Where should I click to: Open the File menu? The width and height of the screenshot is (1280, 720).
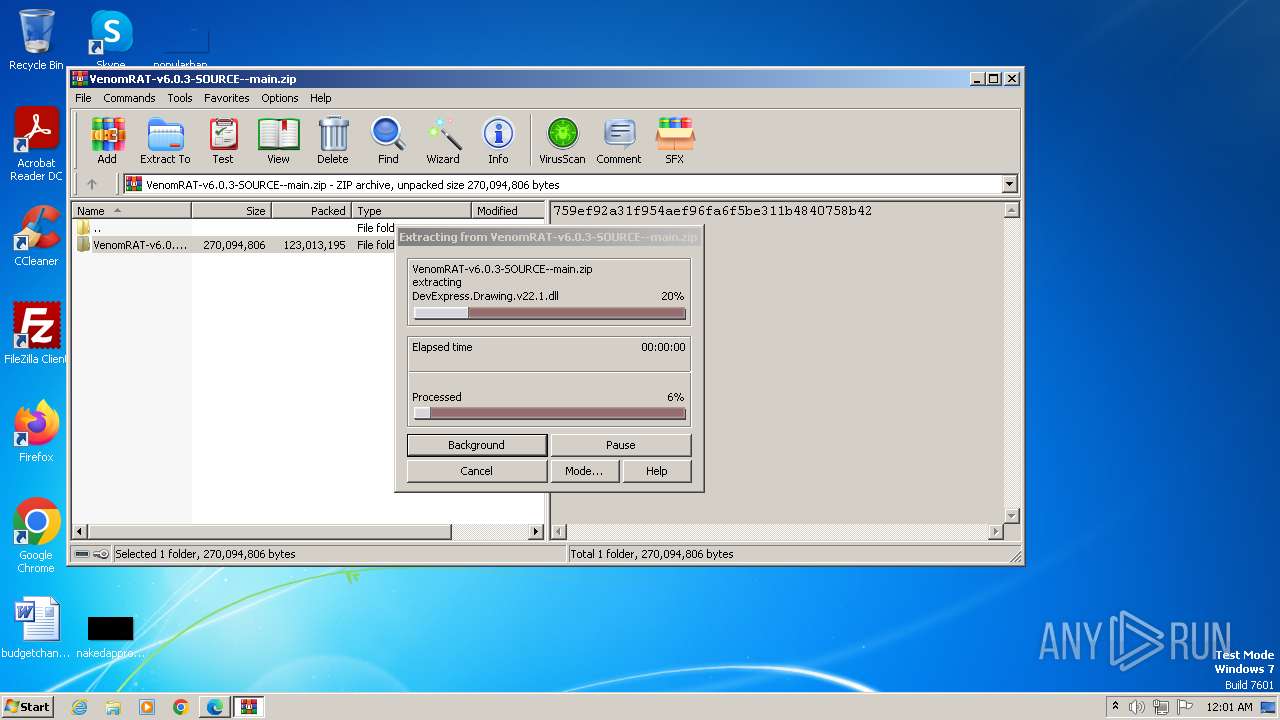click(83, 98)
